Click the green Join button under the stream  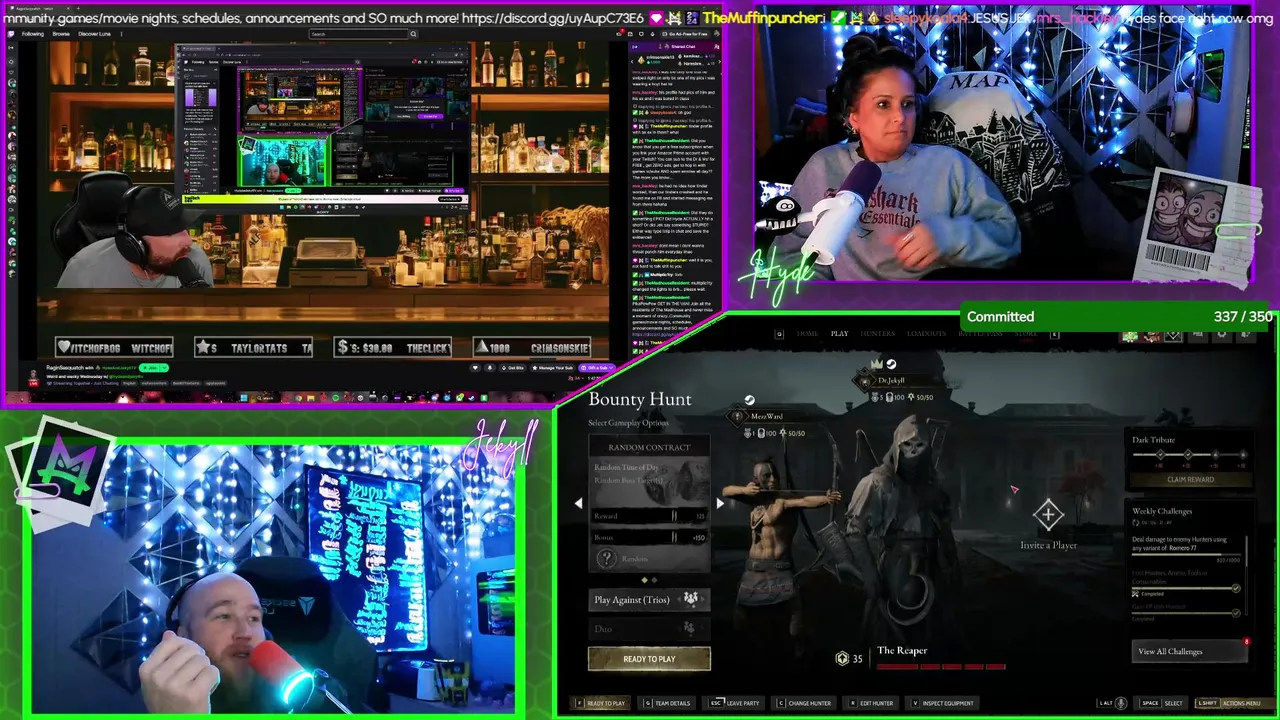click(149, 368)
